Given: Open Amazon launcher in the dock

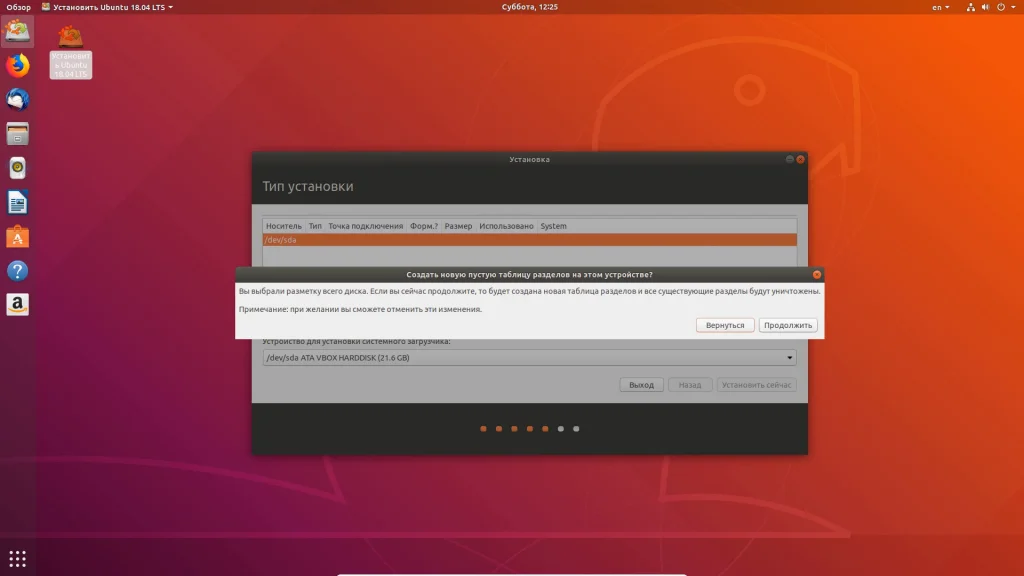Looking at the screenshot, I should pyautogui.click(x=18, y=305).
